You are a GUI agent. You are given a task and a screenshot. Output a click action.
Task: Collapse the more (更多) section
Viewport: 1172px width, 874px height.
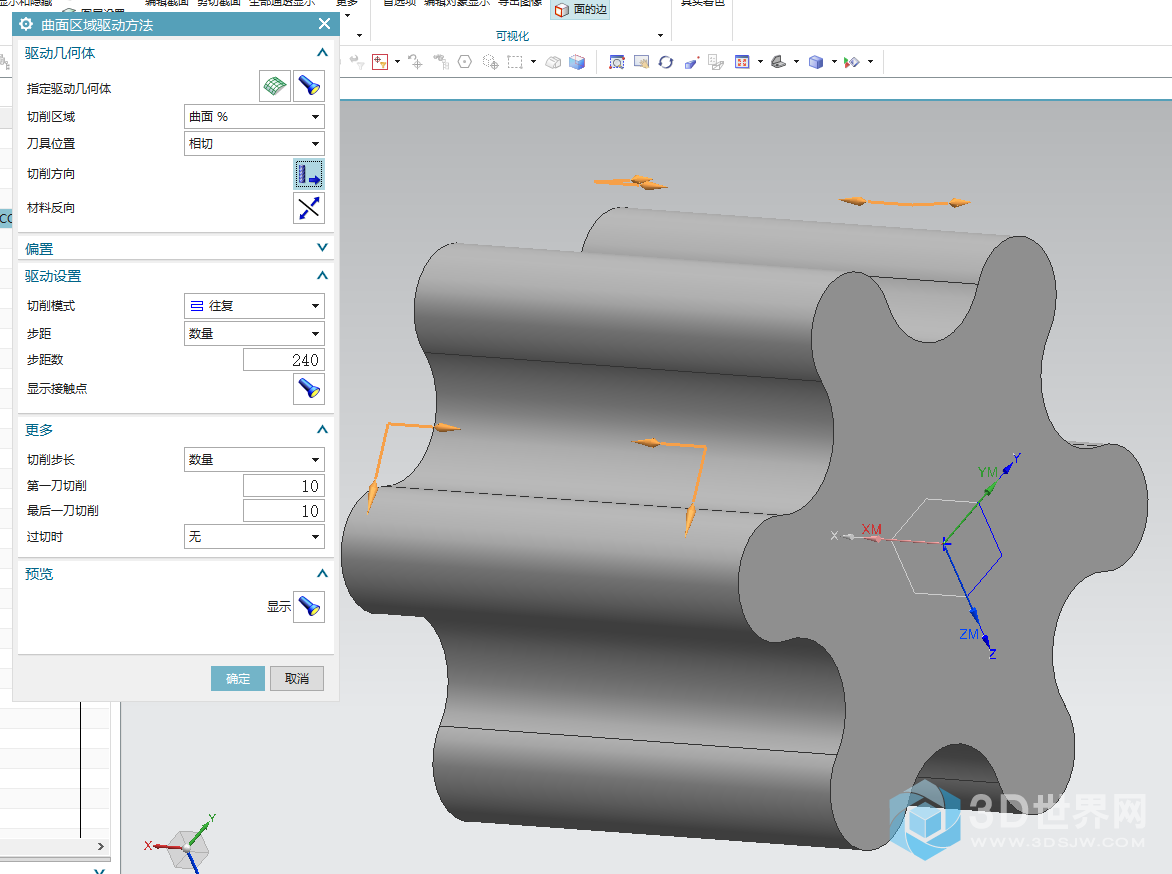coord(322,429)
